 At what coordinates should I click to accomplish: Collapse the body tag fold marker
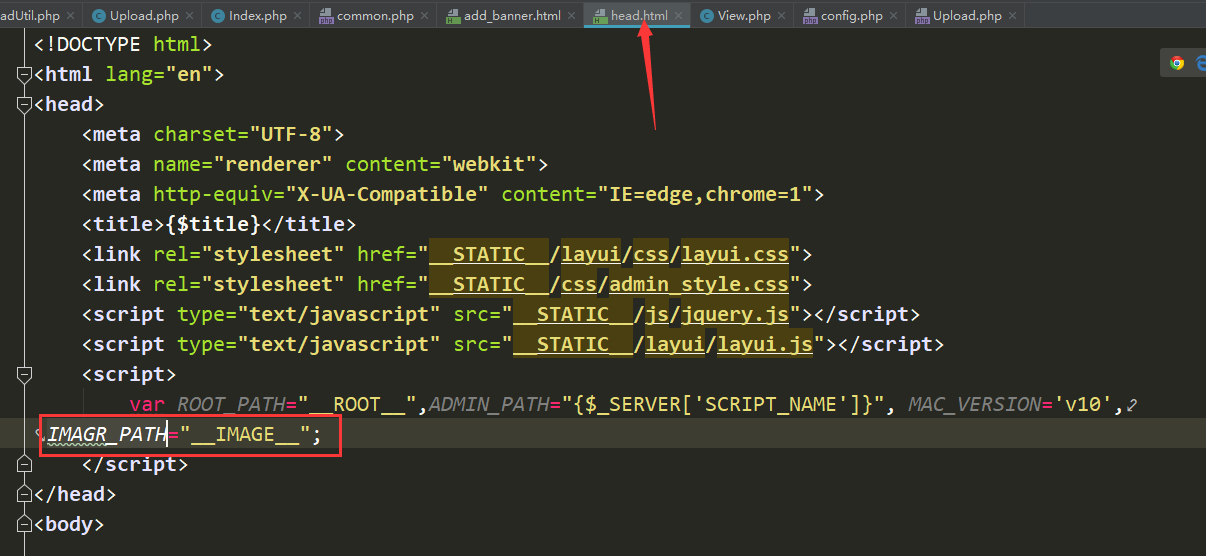[24, 525]
